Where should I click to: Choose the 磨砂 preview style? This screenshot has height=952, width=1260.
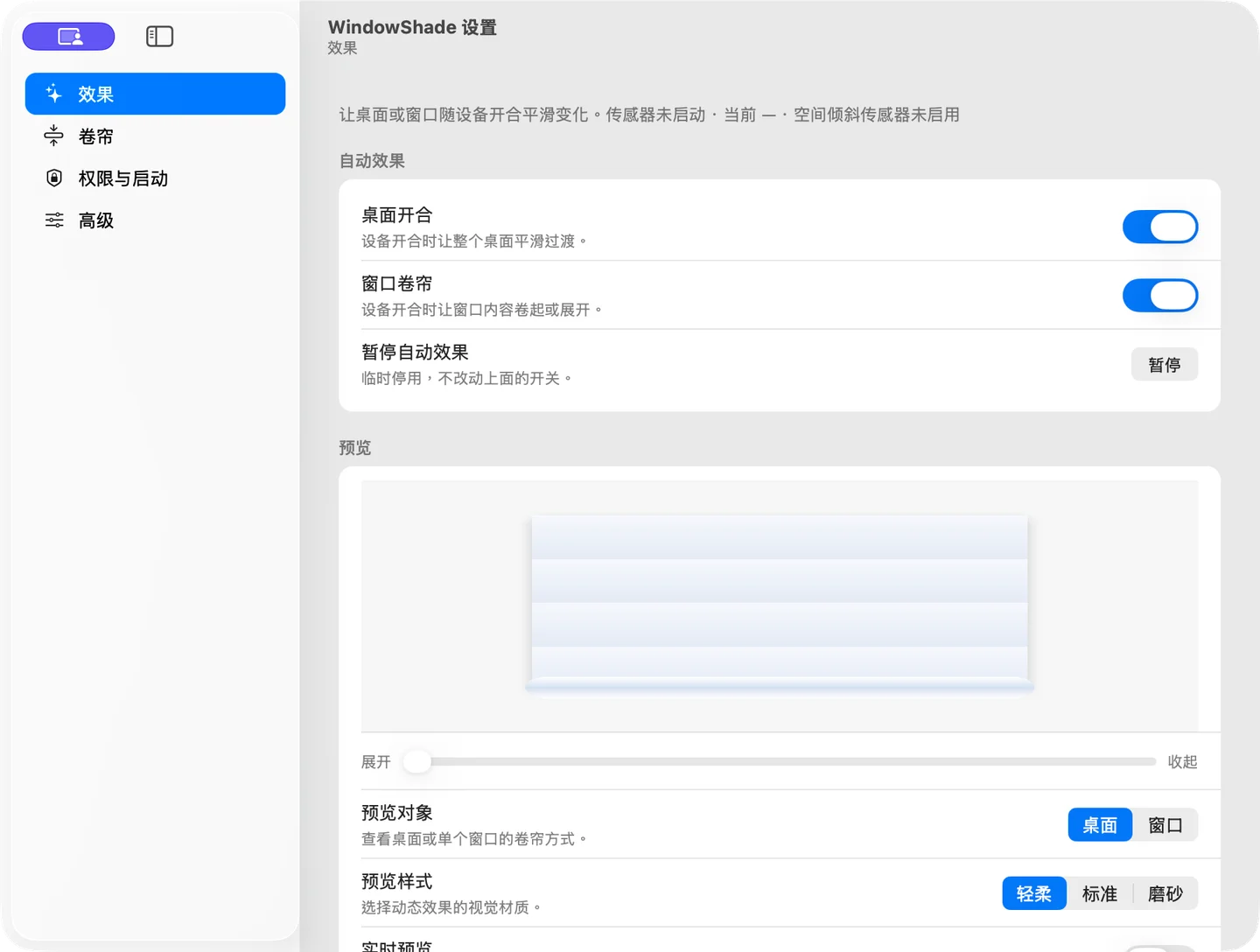coord(1165,893)
